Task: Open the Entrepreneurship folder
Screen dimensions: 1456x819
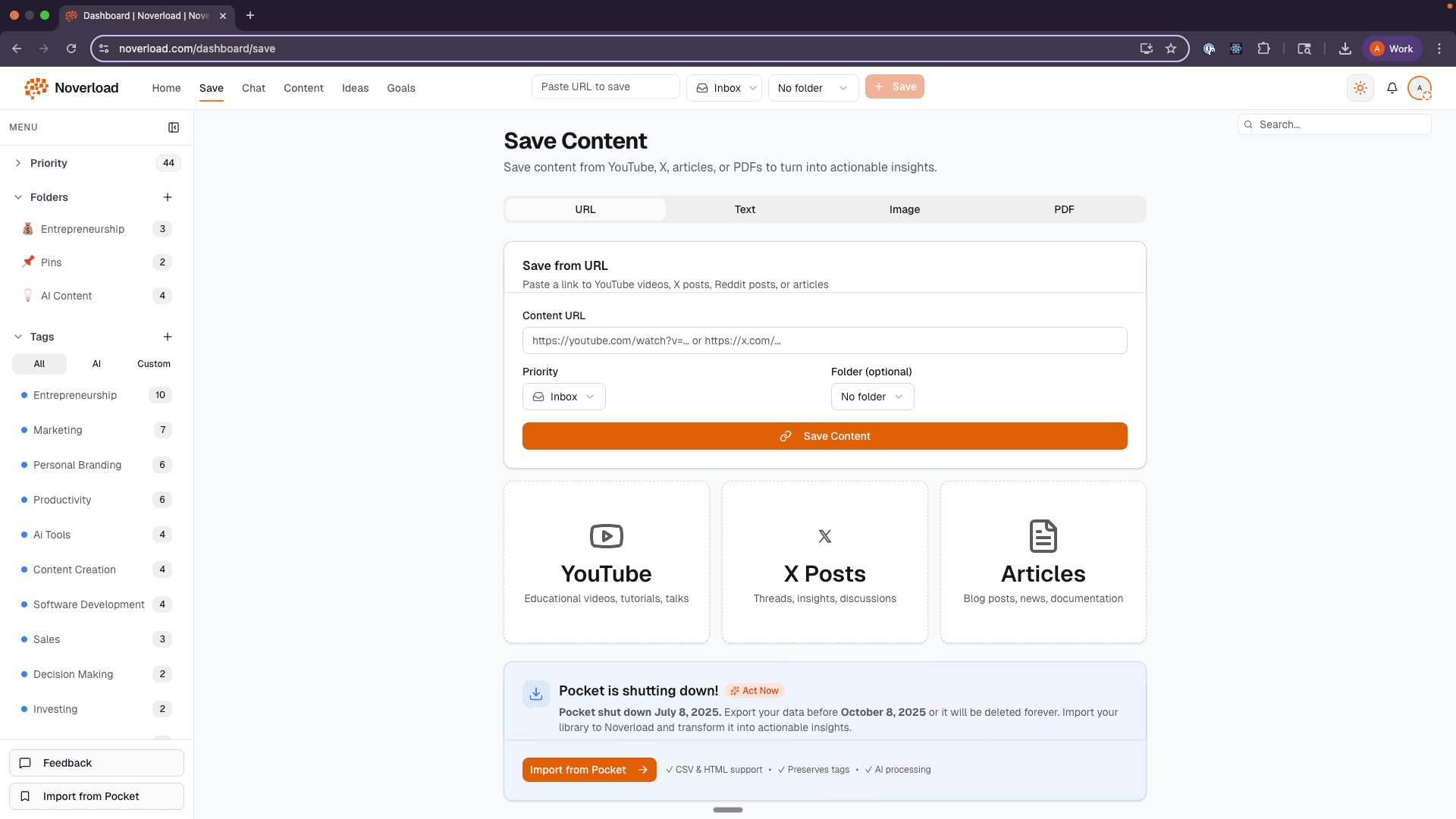Action: 83,229
